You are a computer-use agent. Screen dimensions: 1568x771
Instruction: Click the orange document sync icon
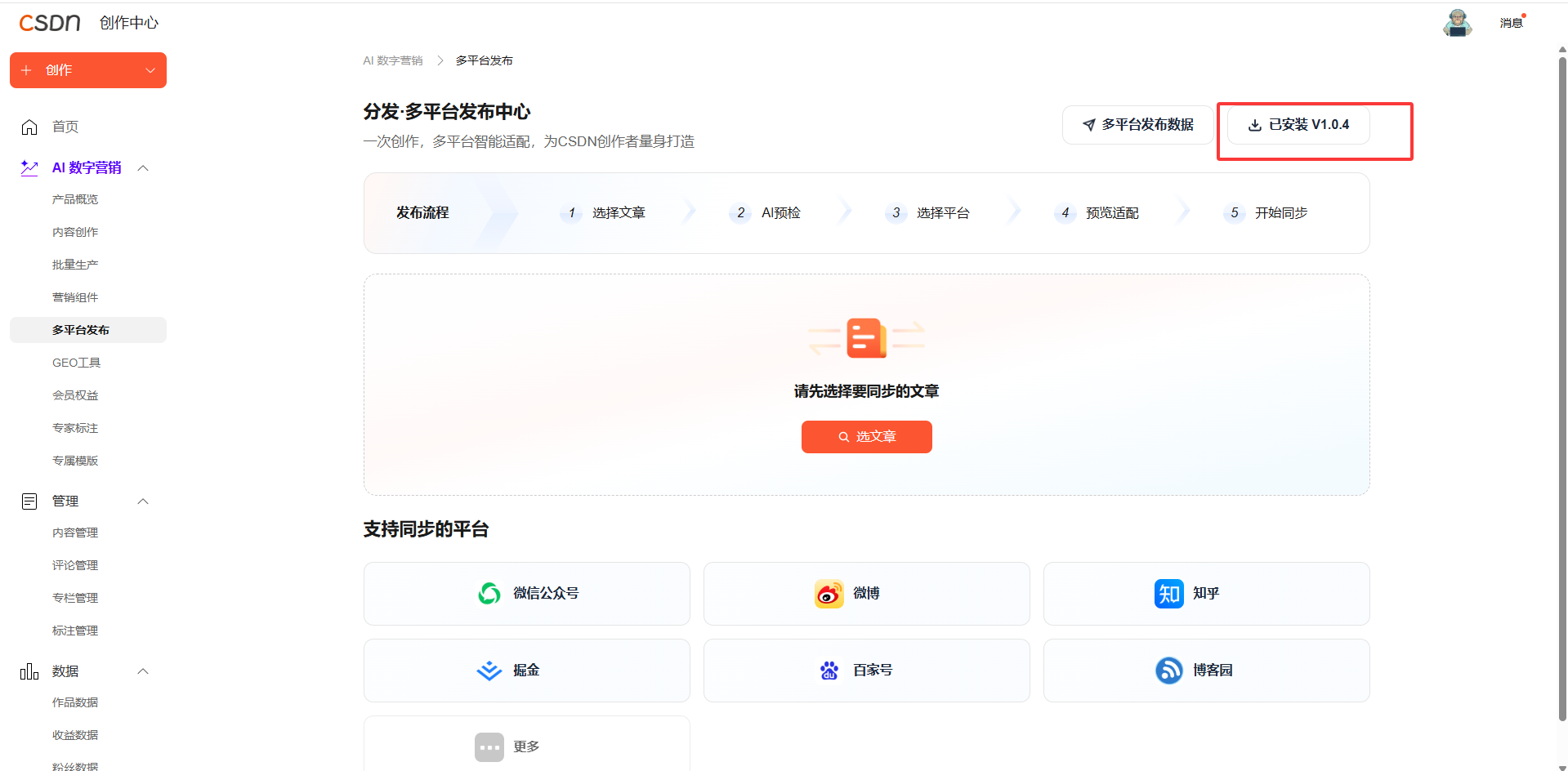tap(867, 337)
